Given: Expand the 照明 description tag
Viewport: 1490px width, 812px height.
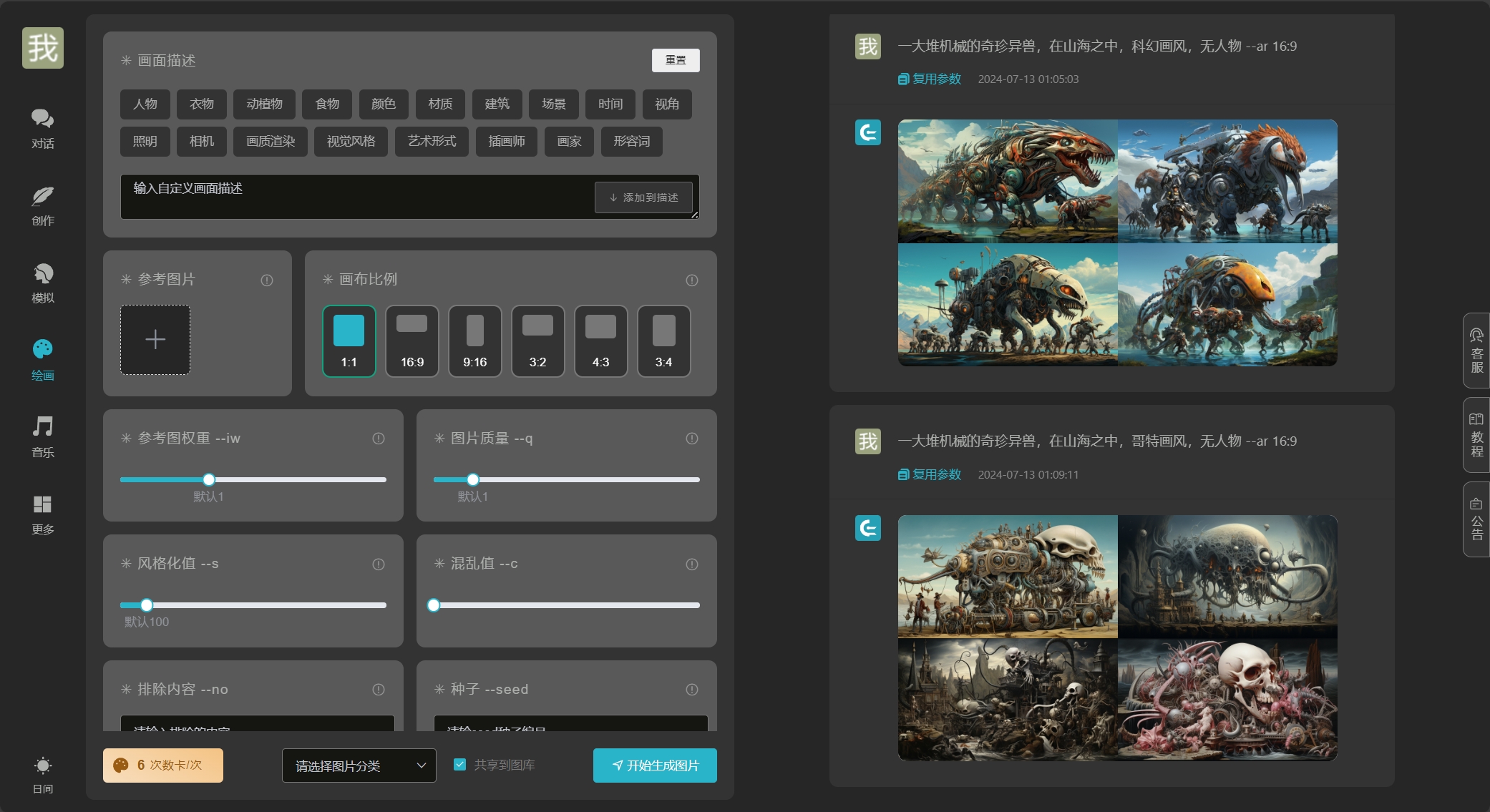Looking at the screenshot, I should coord(145,142).
